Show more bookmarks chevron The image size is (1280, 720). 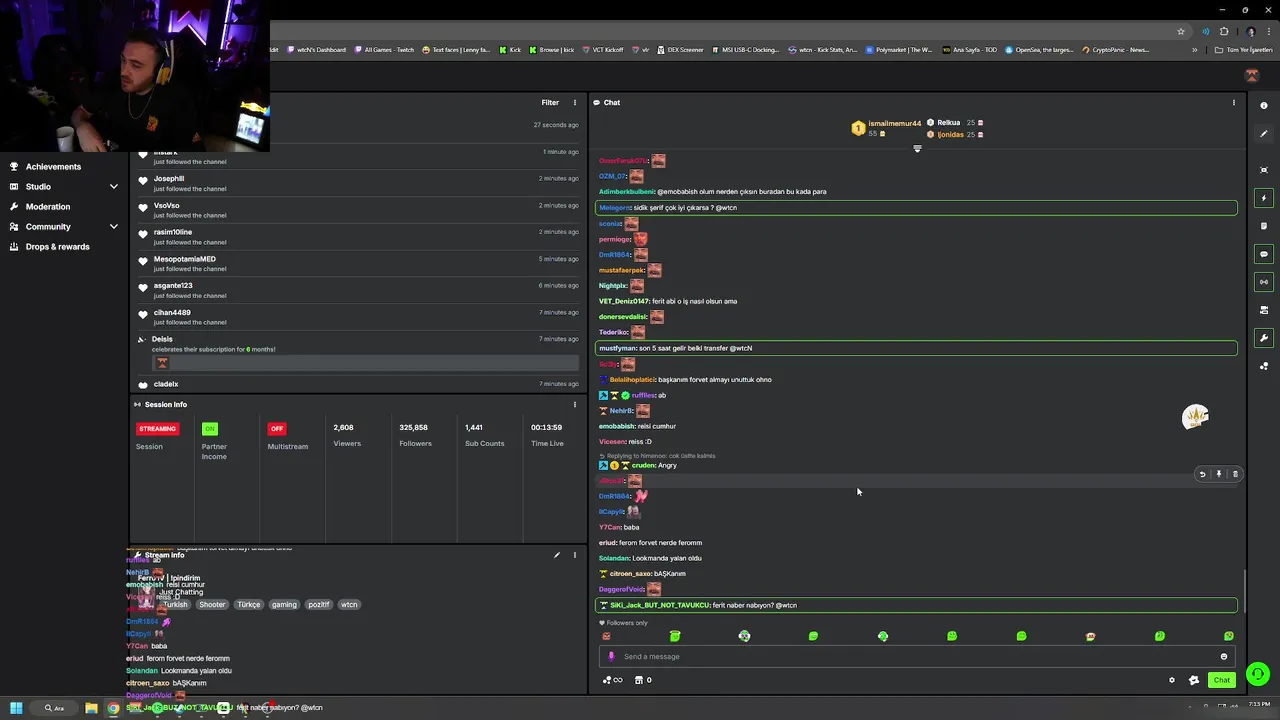(1194, 49)
